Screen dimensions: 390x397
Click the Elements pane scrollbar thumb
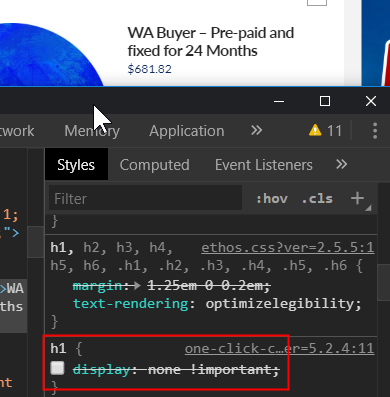[35, 242]
